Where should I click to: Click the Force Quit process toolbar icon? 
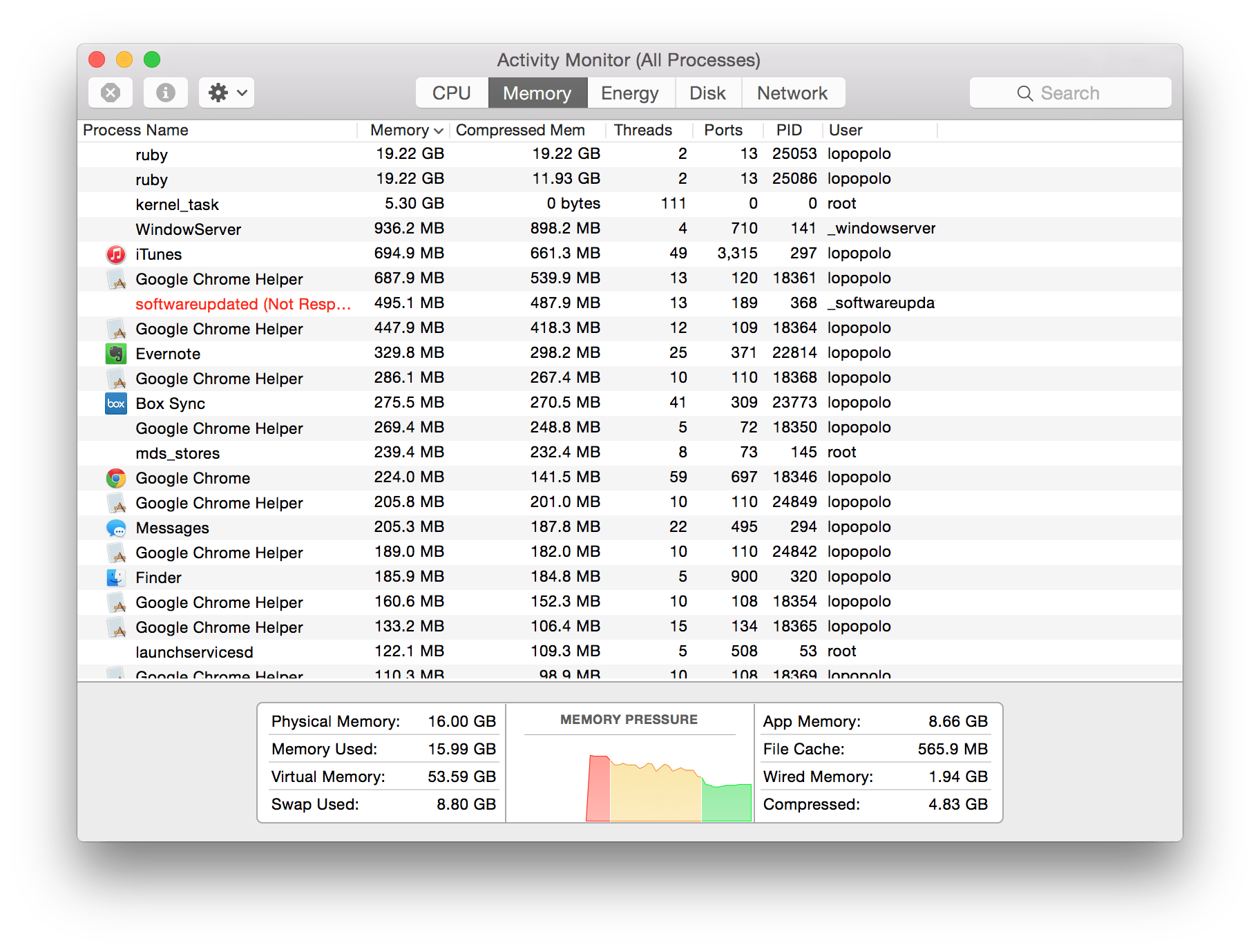111,93
